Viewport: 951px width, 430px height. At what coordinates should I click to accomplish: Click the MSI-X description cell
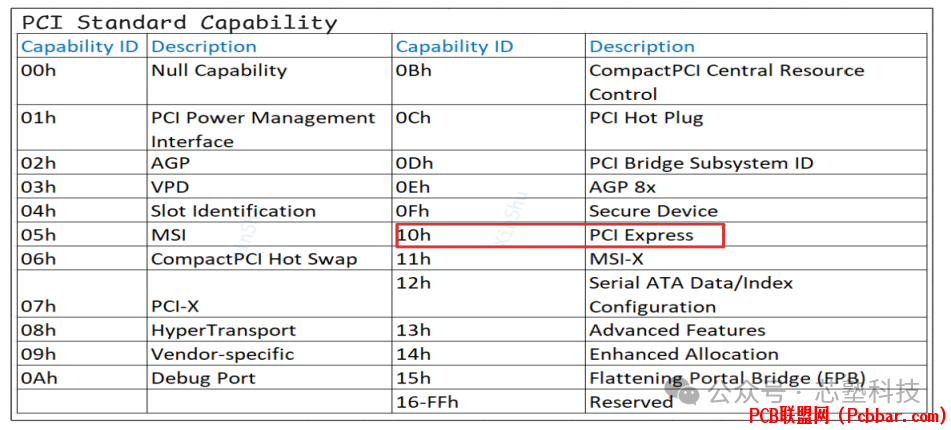616,259
